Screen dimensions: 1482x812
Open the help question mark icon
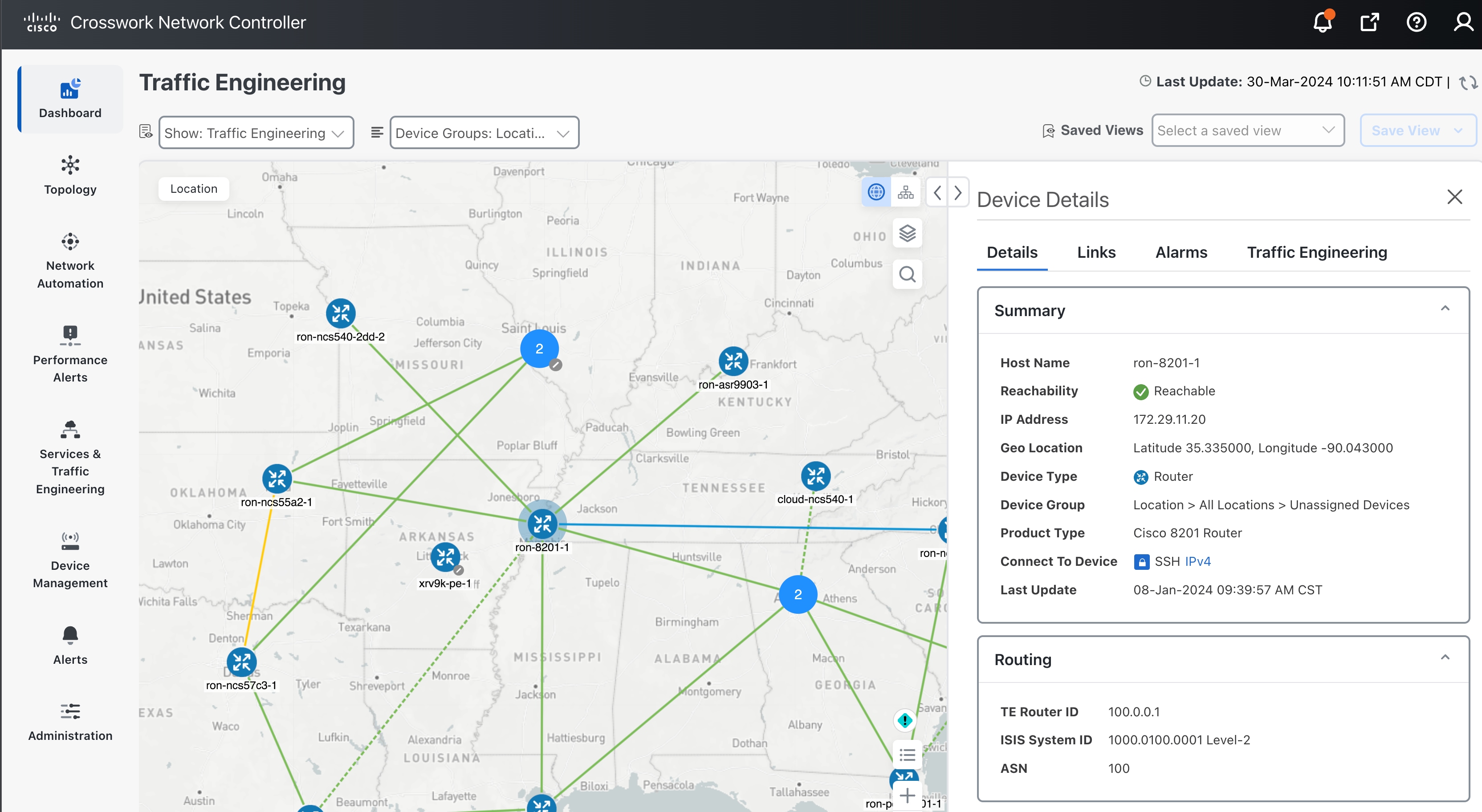point(1417,22)
